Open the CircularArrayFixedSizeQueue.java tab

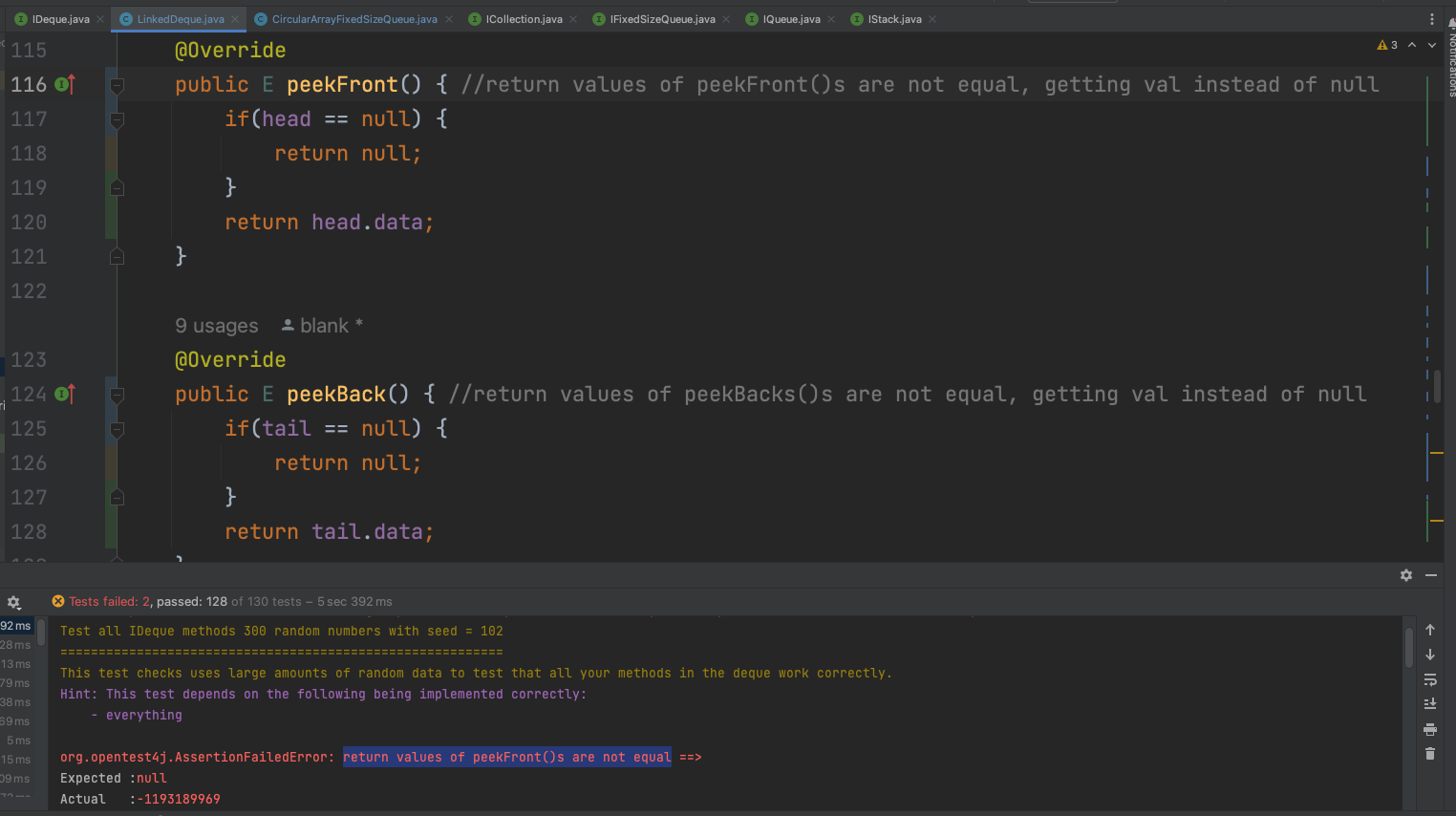pyautogui.click(x=353, y=19)
